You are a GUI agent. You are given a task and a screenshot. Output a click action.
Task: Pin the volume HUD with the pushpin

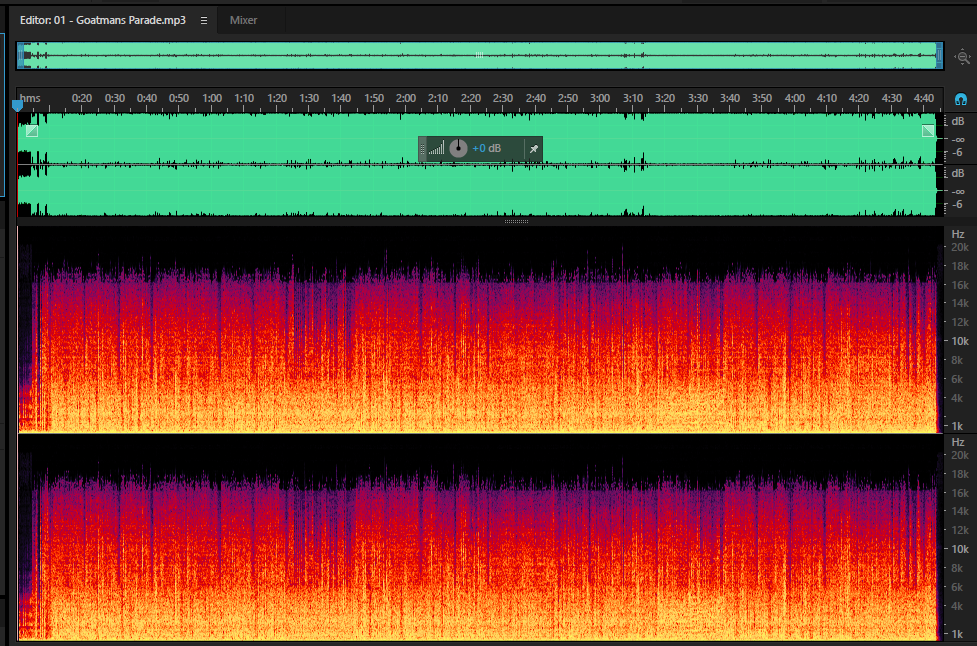pyautogui.click(x=533, y=149)
